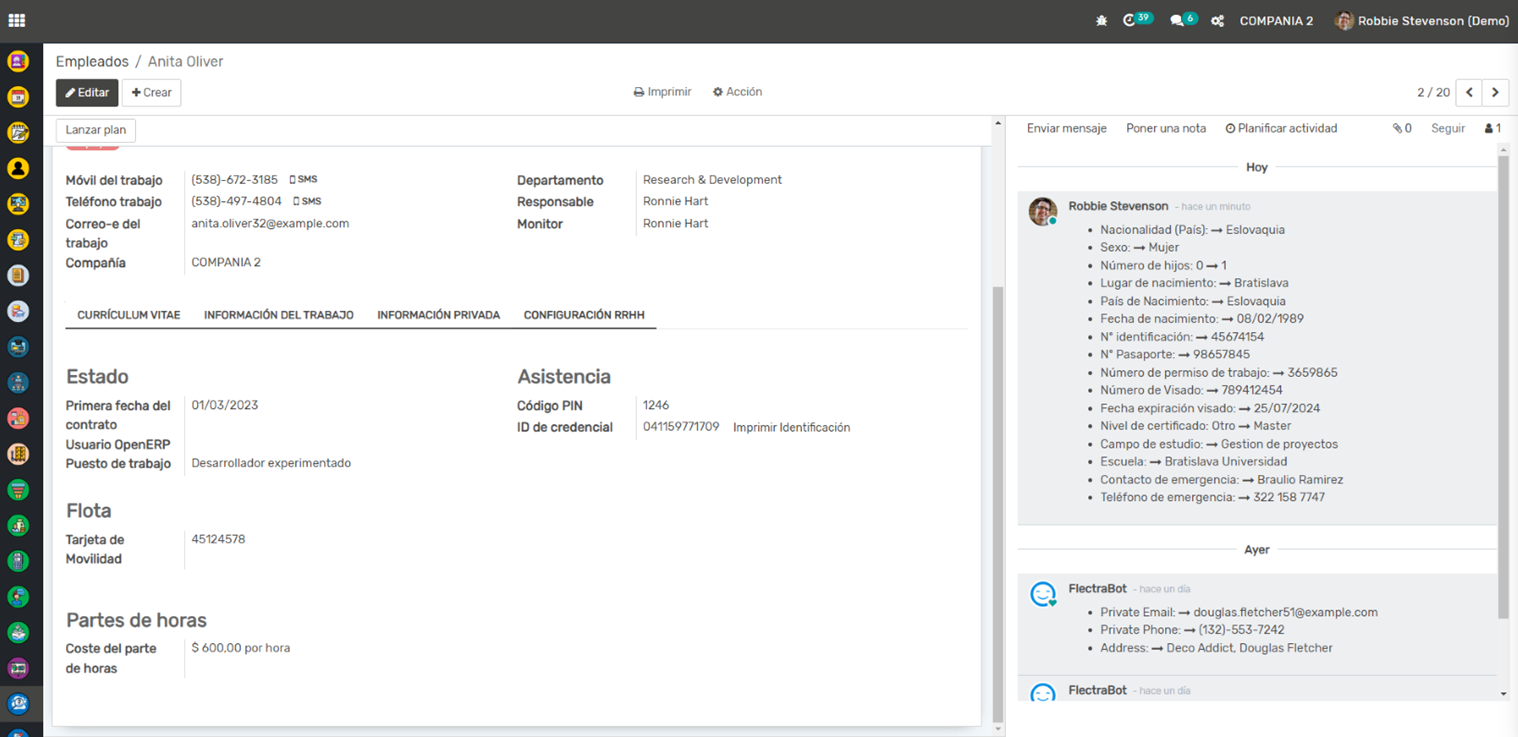Click the Empleados breadcrumb link
The width and height of the screenshot is (1518, 737).
click(92, 62)
